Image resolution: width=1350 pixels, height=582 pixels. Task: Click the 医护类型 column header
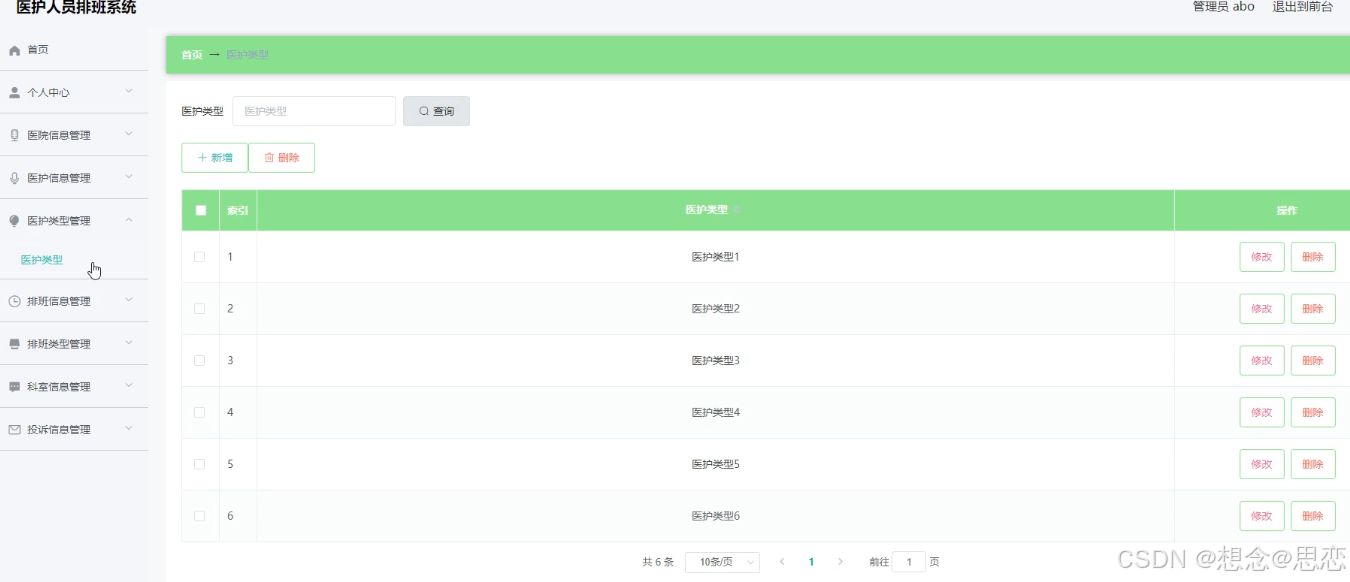pos(715,210)
